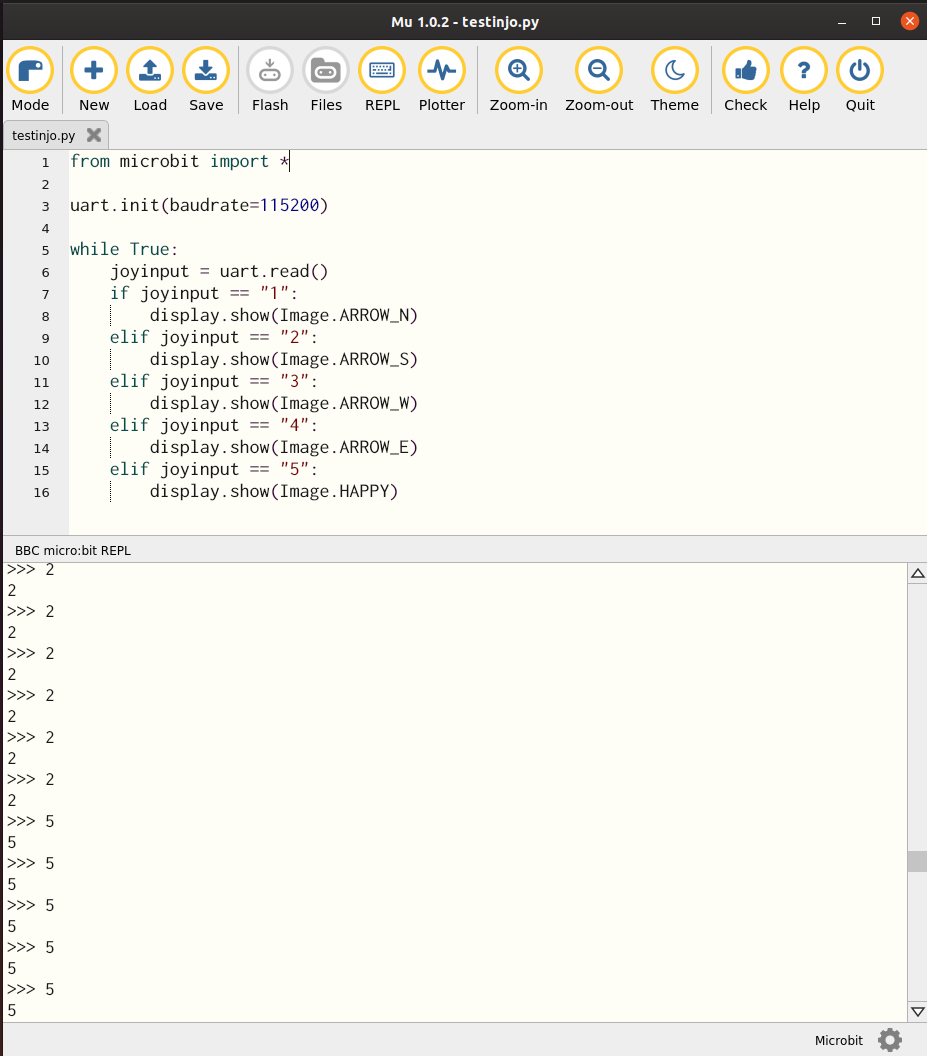Click the 'while True:' line
Viewport: 927px width, 1056px height.
tap(124, 249)
